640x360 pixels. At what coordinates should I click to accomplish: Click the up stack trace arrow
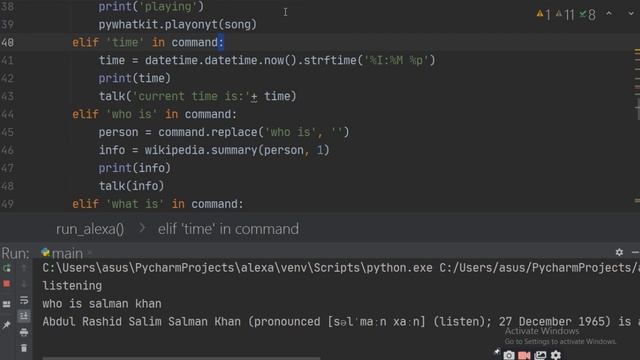click(x=24, y=268)
